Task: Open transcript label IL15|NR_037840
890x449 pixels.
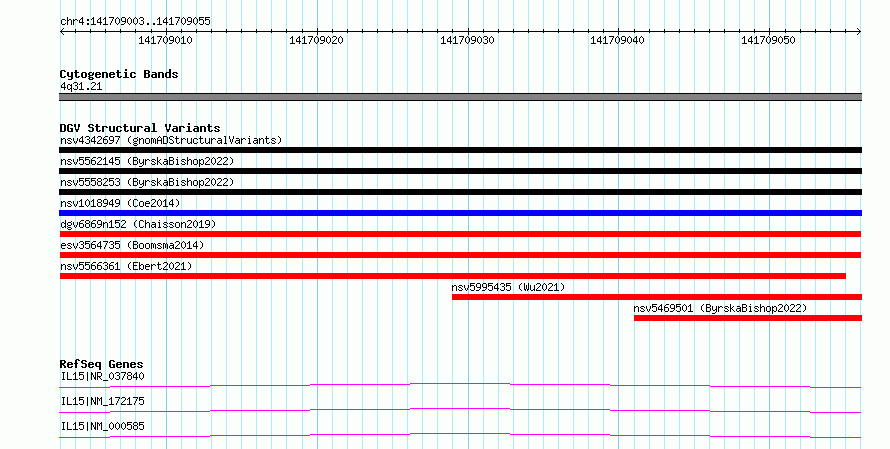Action: pos(102,376)
